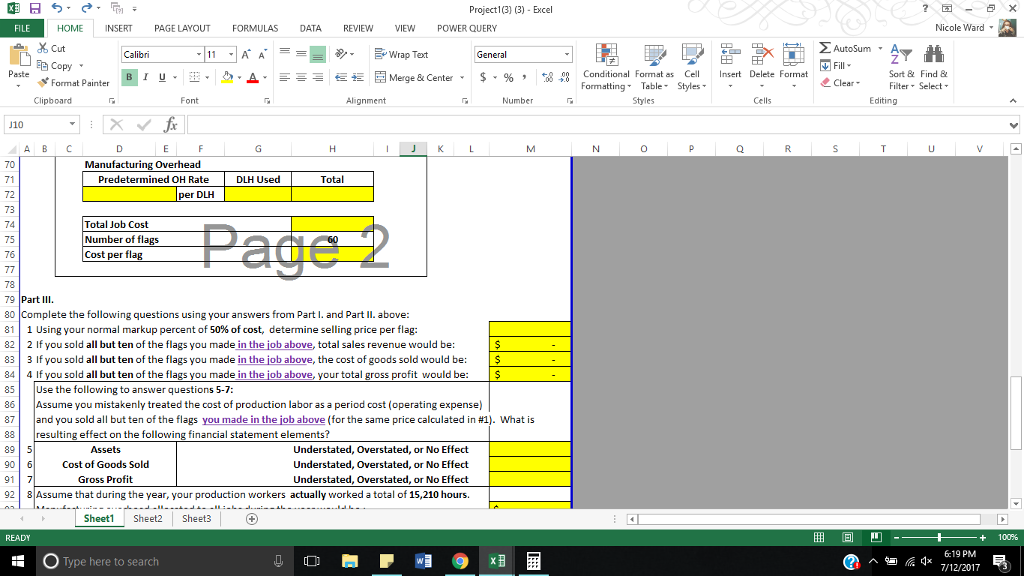Apply the yellow fill color
1024x576 pixels.
pos(227,77)
